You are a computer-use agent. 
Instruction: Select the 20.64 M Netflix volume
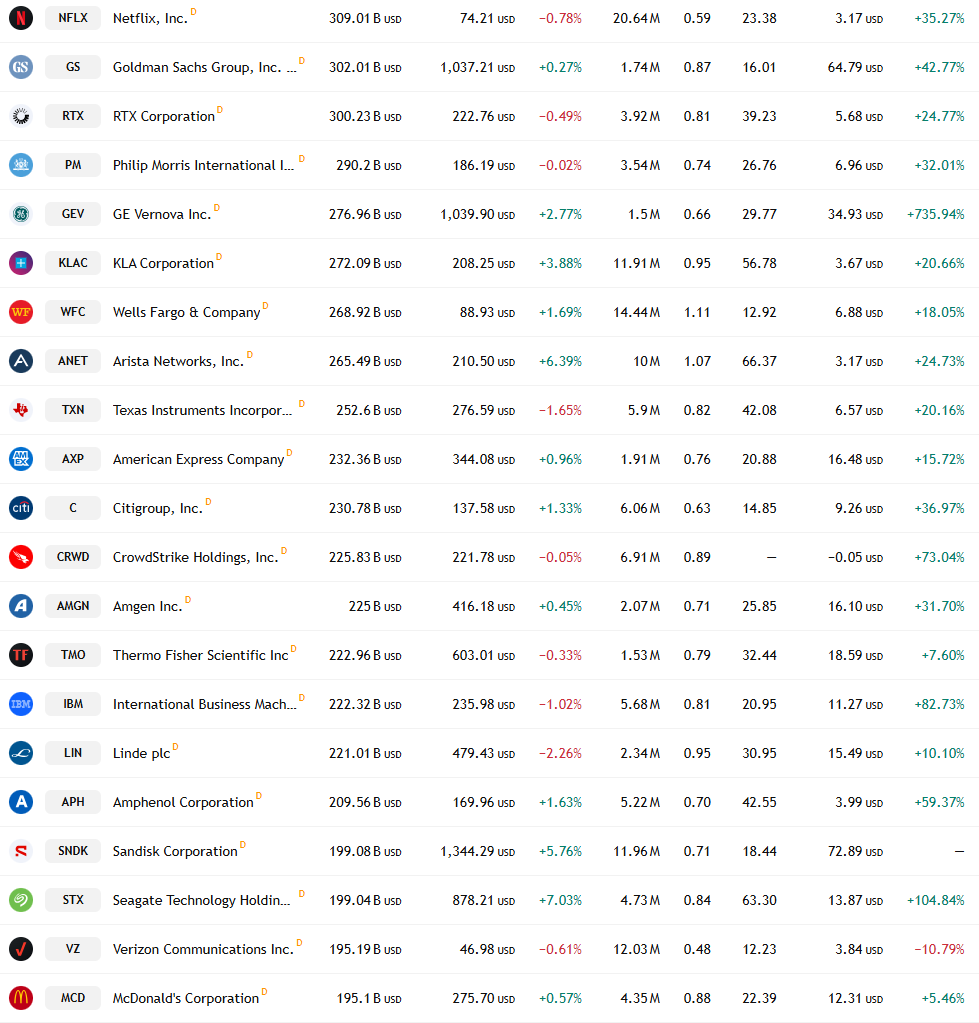coord(637,18)
